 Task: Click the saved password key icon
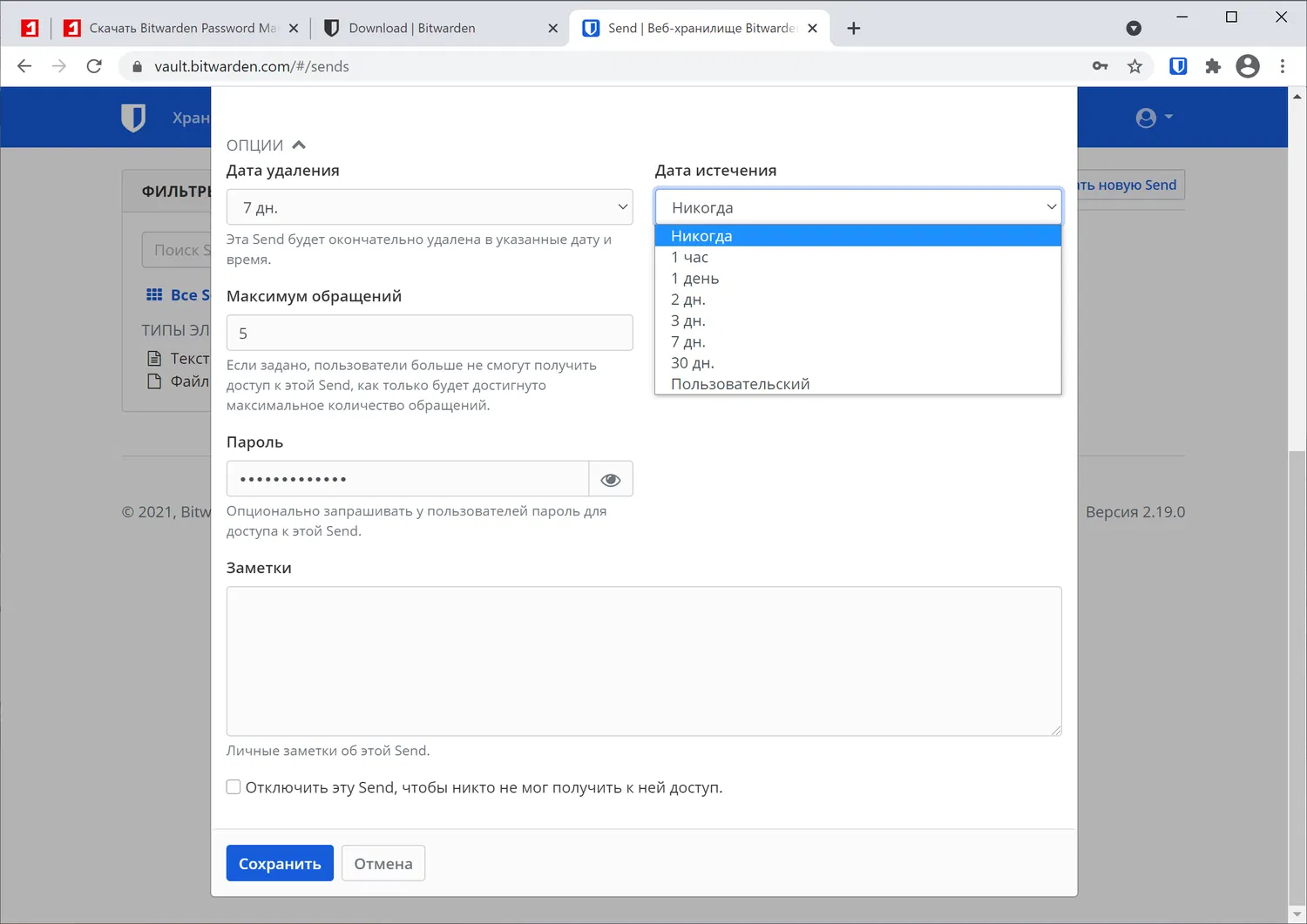(x=1100, y=66)
